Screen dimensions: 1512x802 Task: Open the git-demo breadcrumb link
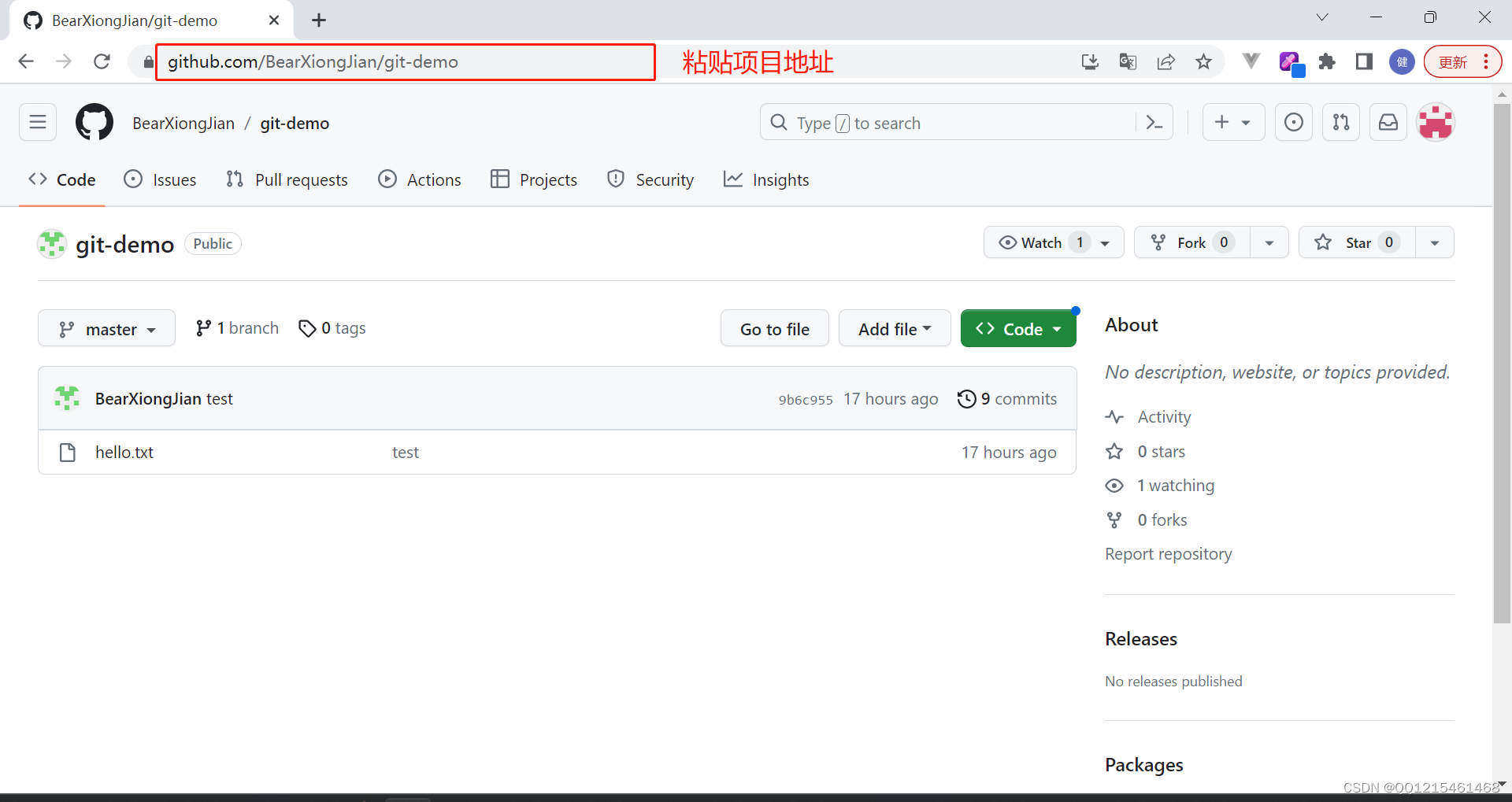295,124
